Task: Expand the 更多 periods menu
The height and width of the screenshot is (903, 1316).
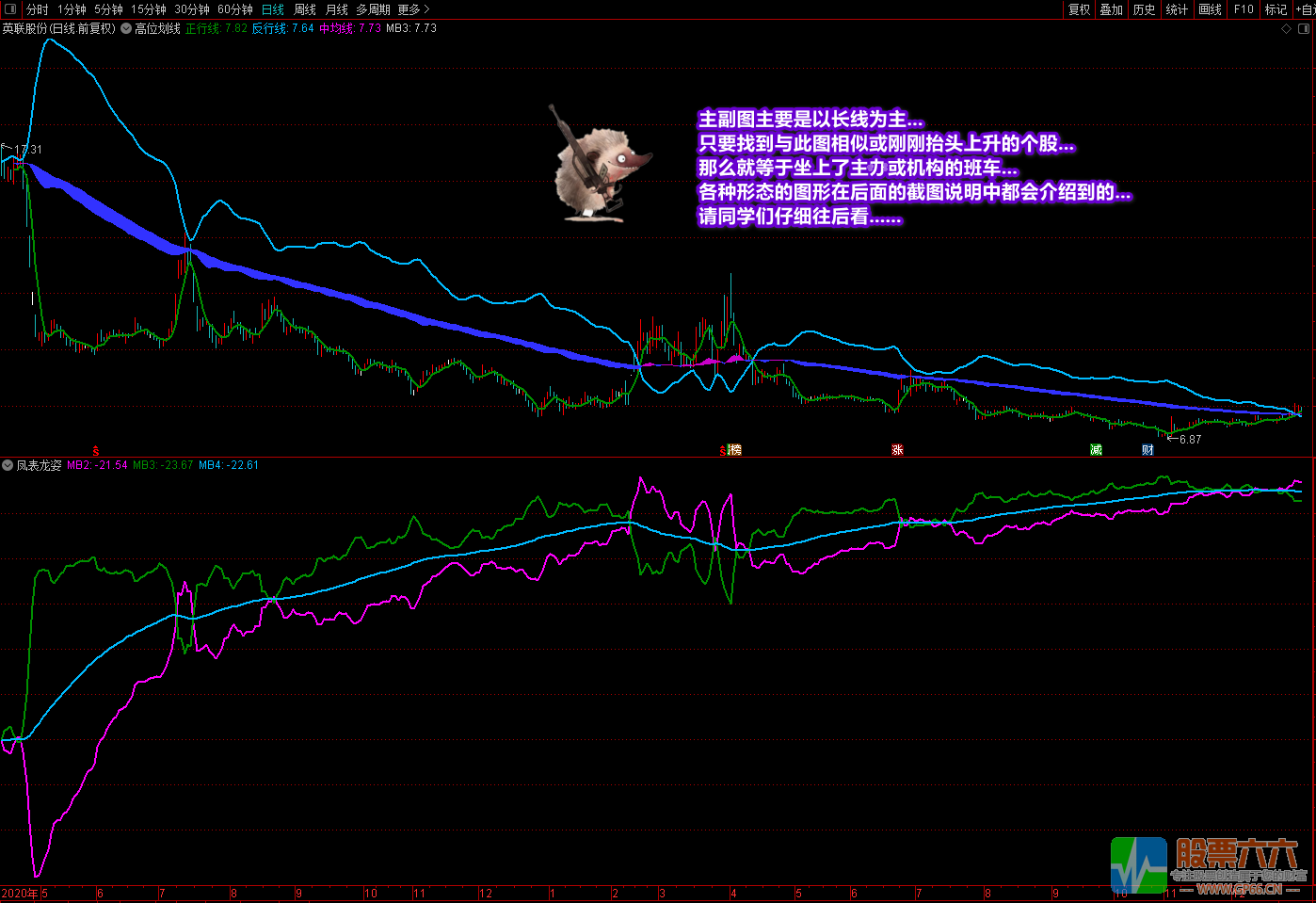Action: coord(412,9)
